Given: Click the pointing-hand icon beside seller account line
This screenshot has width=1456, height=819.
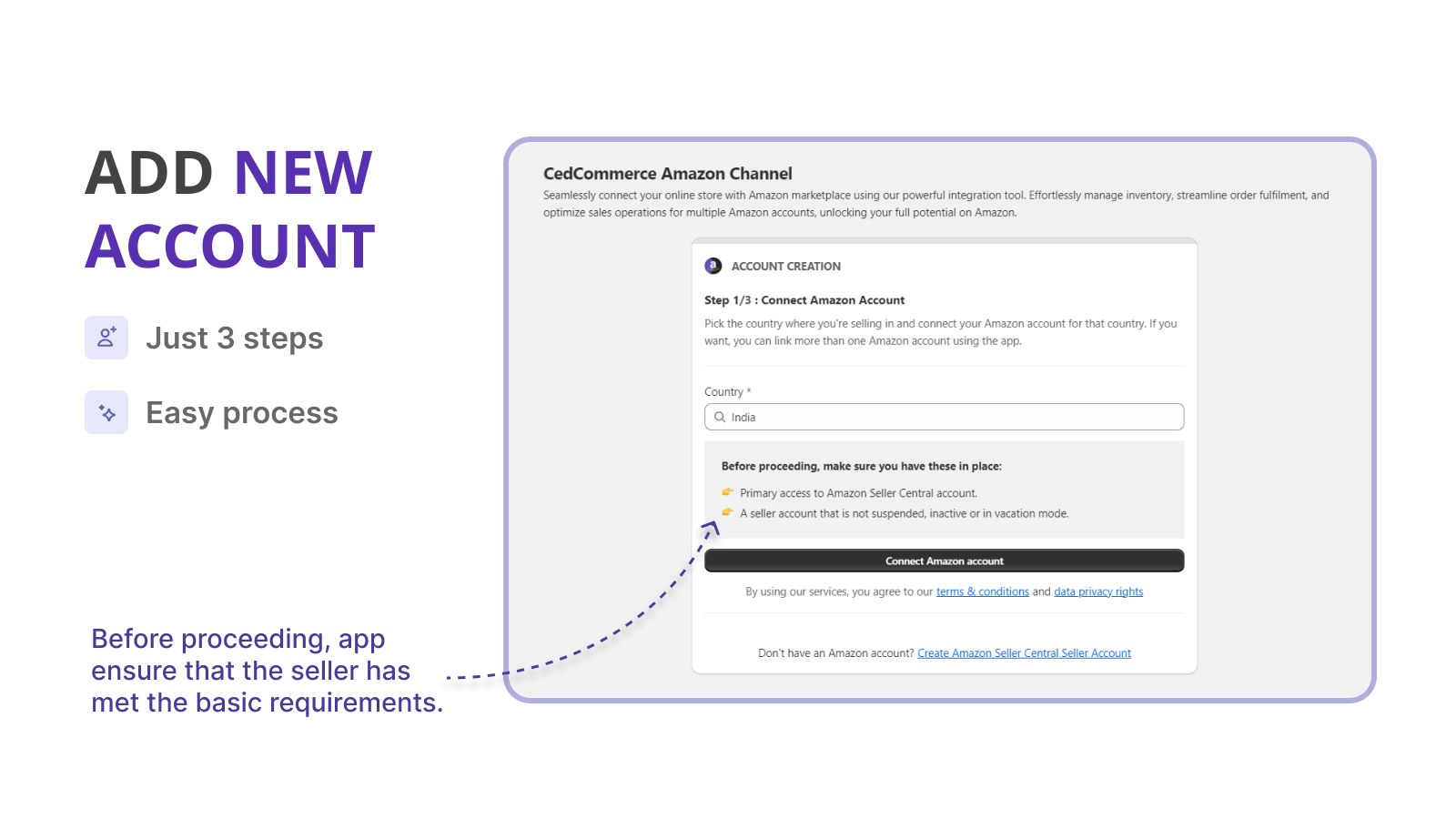Looking at the screenshot, I should (x=727, y=511).
